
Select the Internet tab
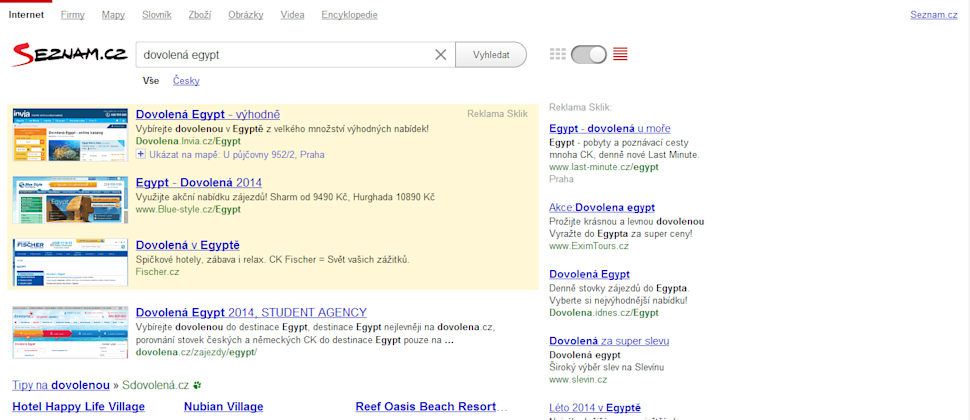pos(26,15)
